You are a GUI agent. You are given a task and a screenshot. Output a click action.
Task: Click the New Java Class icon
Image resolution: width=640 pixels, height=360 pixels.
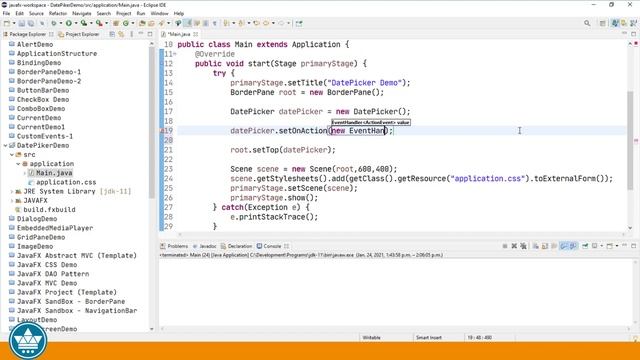pyautogui.click(x=126, y=23)
